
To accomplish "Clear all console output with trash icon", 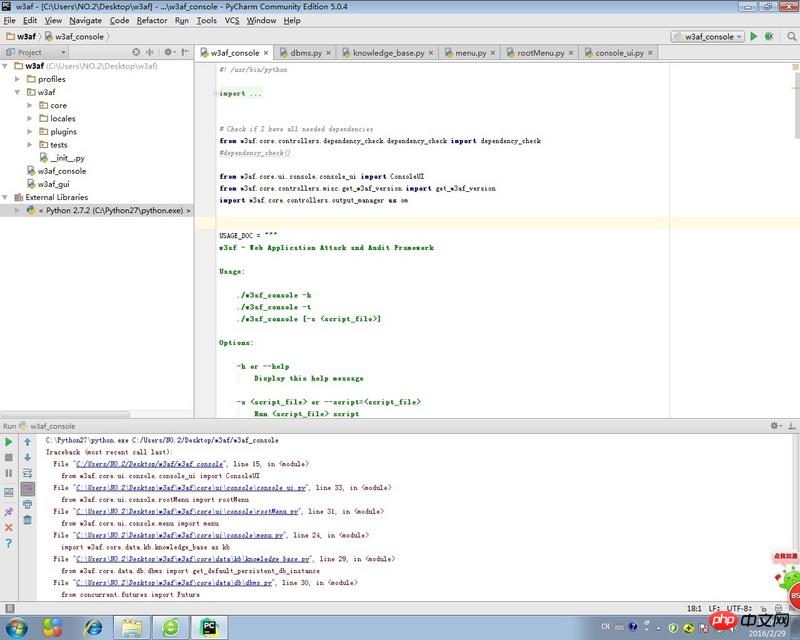I will (x=28, y=519).
